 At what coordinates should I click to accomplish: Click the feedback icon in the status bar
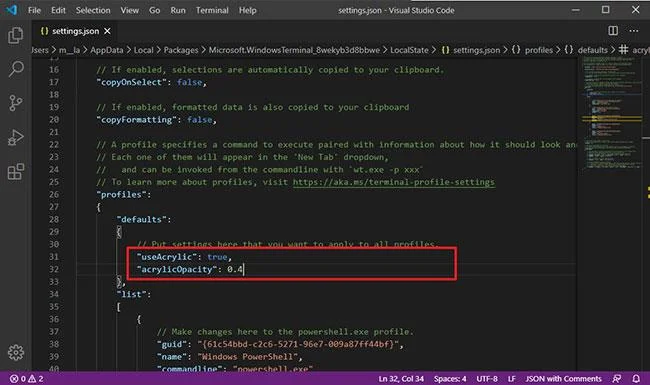[617, 379]
